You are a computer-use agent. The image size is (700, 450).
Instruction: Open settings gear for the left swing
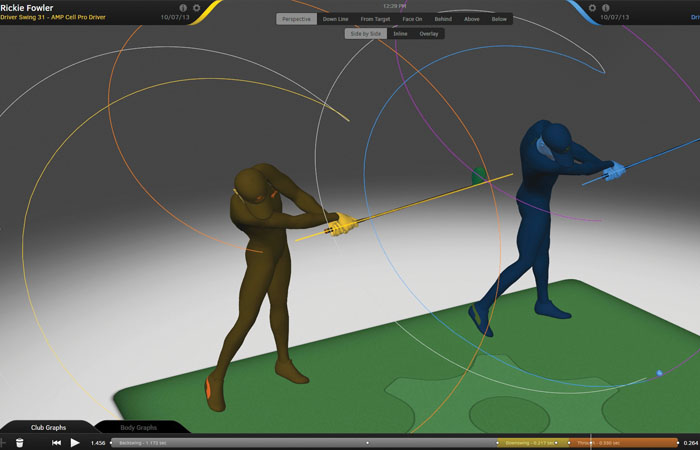tap(197, 8)
